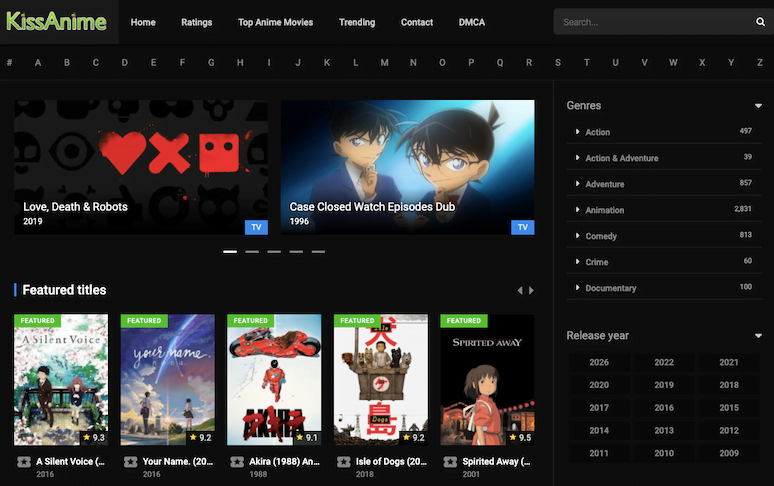
Task: Click the star icon beside A Silent Voice title
Action: [24, 462]
